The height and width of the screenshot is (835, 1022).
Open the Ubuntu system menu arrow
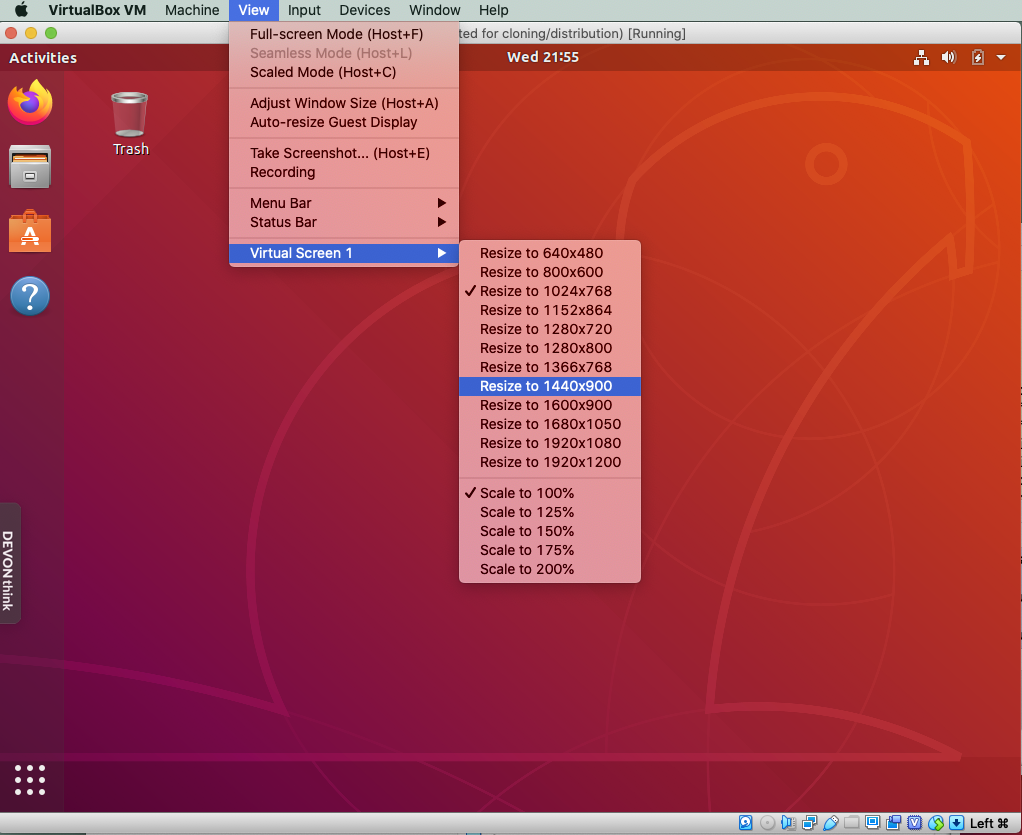[x=1001, y=58]
